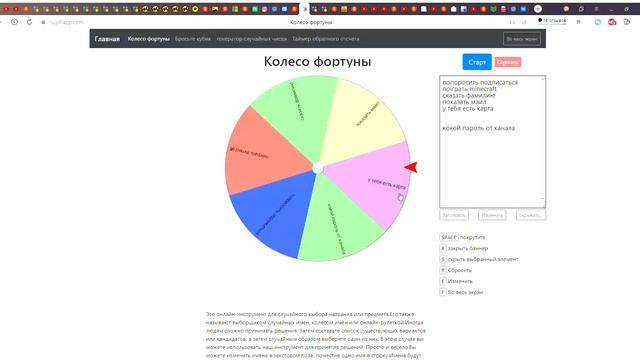This screenshot has height=360, width=640.
Task: Open the Бросьте кубик page
Action: coord(193,39)
